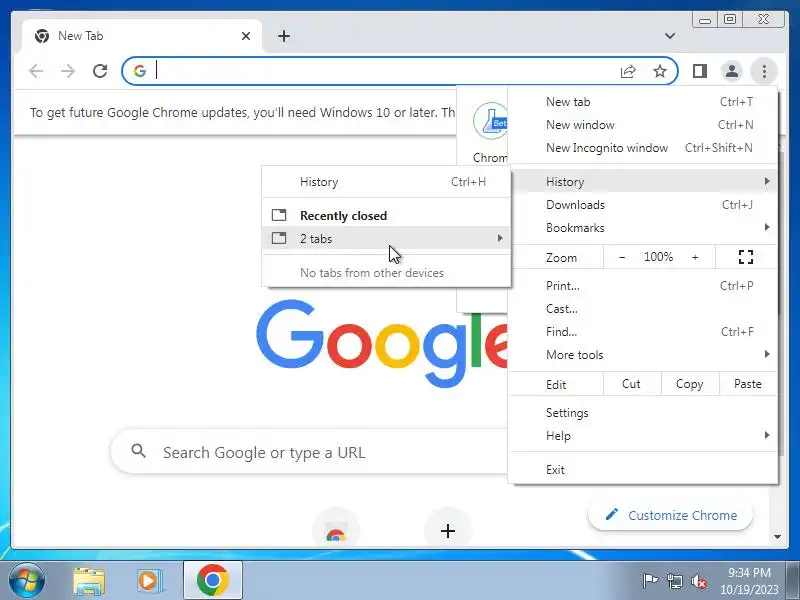Image resolution: width=800 pixels, height=600 pixels.
Task: Click the muted volume tray icon
Action: click(x=699, y=581)
